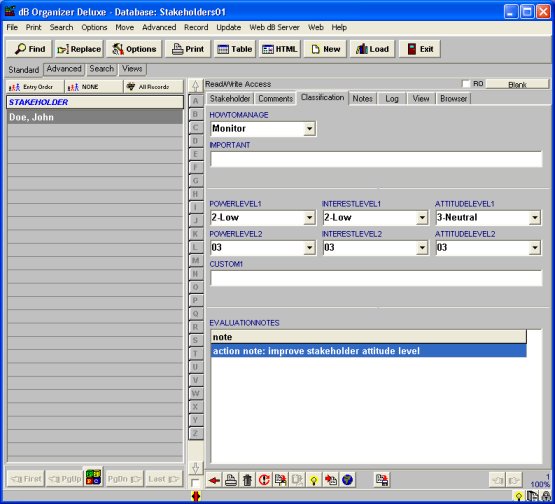Viewport: 555px width, 504px height.
Task: Expand the INTERESTLEVEL1 dropdown
Action: tap(422, 217)
